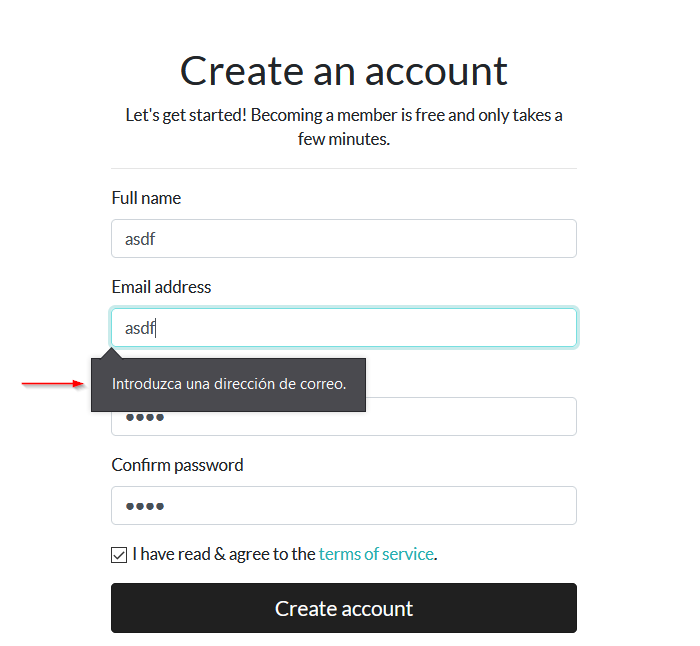Click the 'Email address' label
The image size is (700, 646).
pos(161,287)
